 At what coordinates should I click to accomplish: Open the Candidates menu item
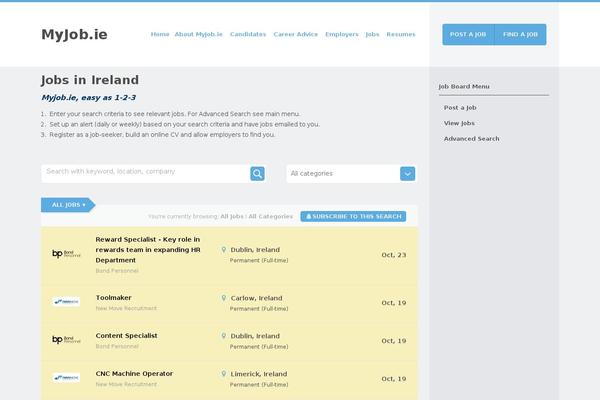(248, 34)
